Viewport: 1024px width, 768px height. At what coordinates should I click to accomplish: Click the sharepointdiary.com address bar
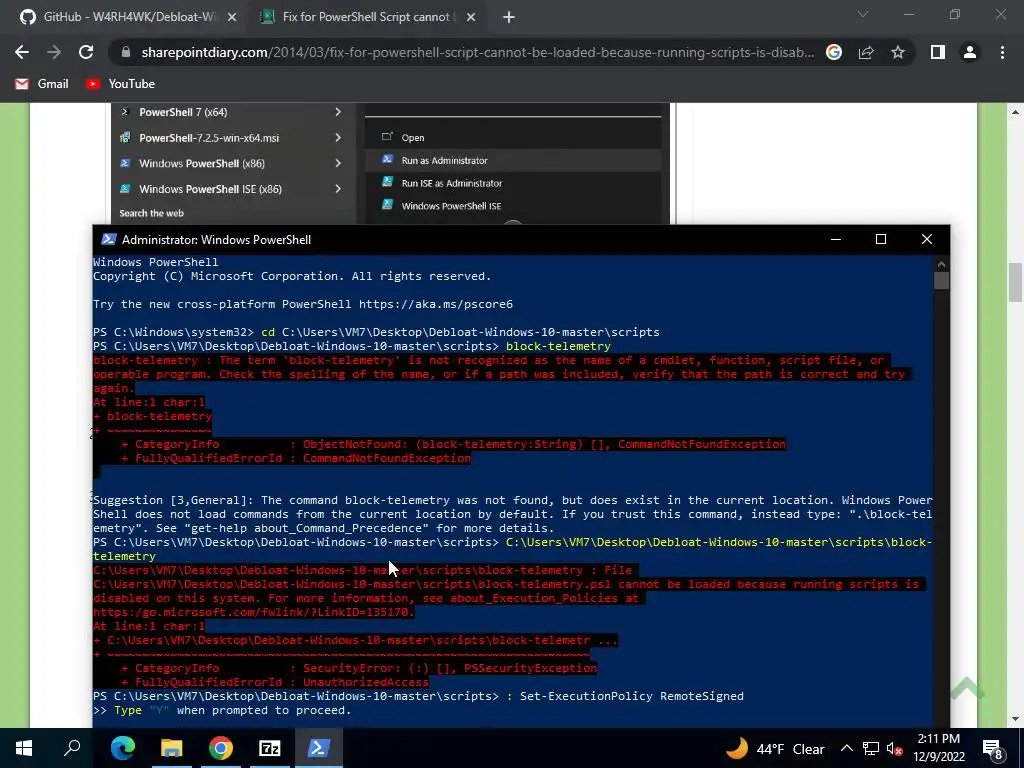point(477,52)
